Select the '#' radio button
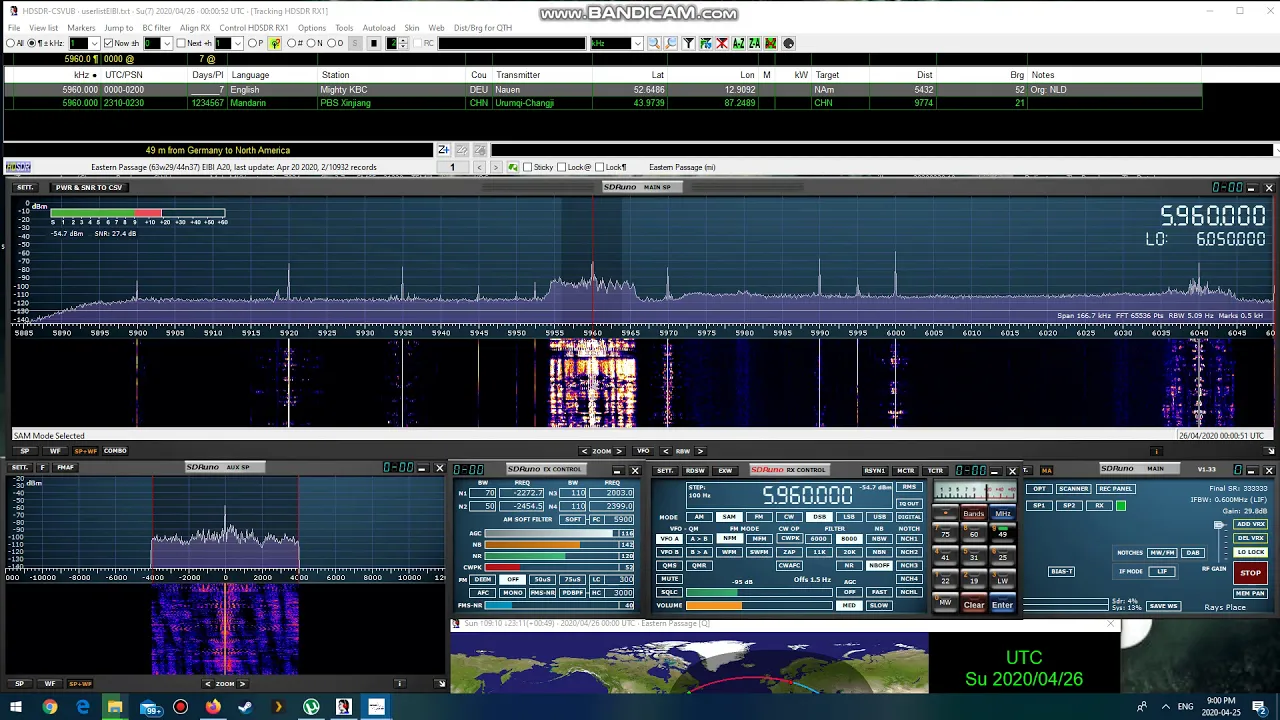The height and width of the screenshot is (720, 1280). pyautogui.click(x=291, y=44)
